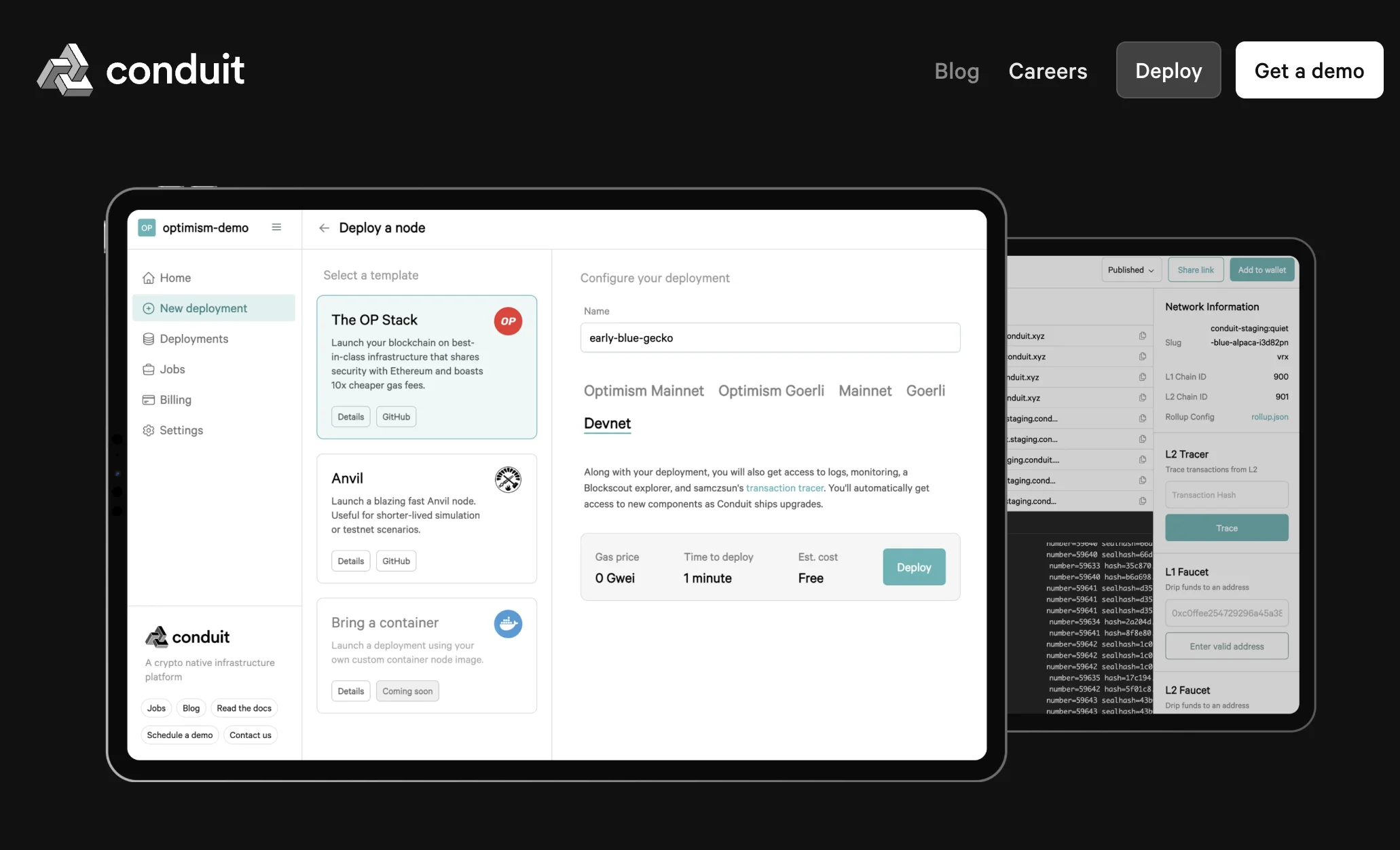Screen dimensions: 1400x850
Task: Switch to the Goerli network tab
Action: [x=925, y=391]
